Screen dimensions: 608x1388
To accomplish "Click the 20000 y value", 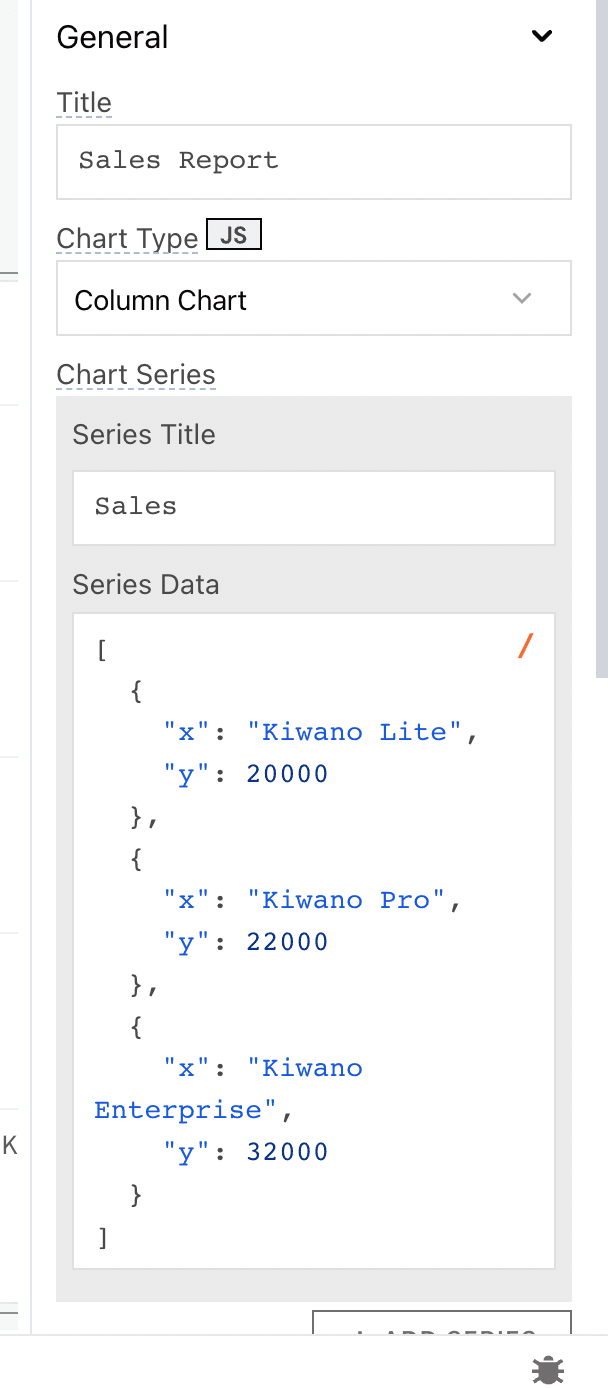I will point(287,774).
